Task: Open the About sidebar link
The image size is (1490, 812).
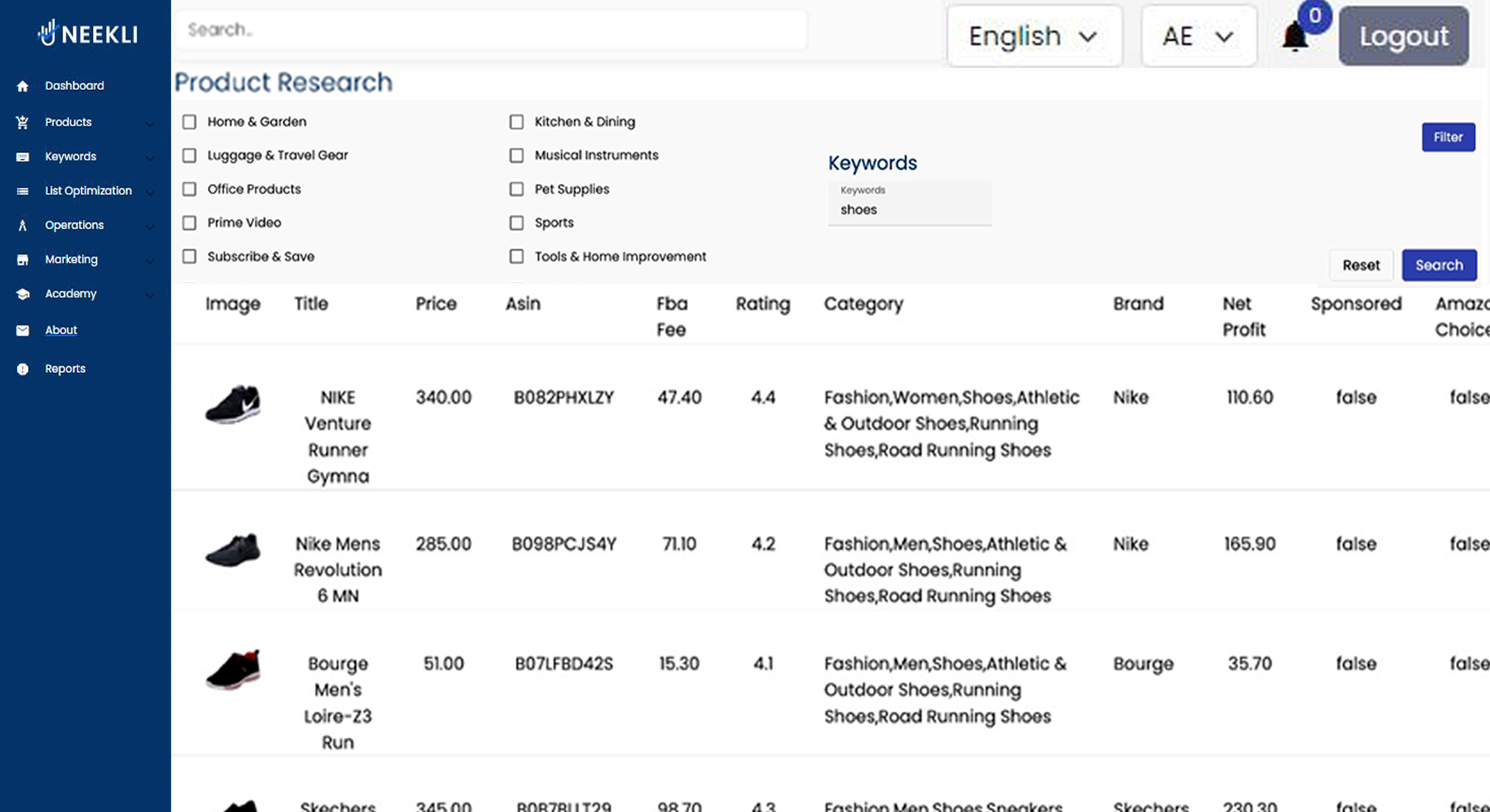Action: [61, 330]
